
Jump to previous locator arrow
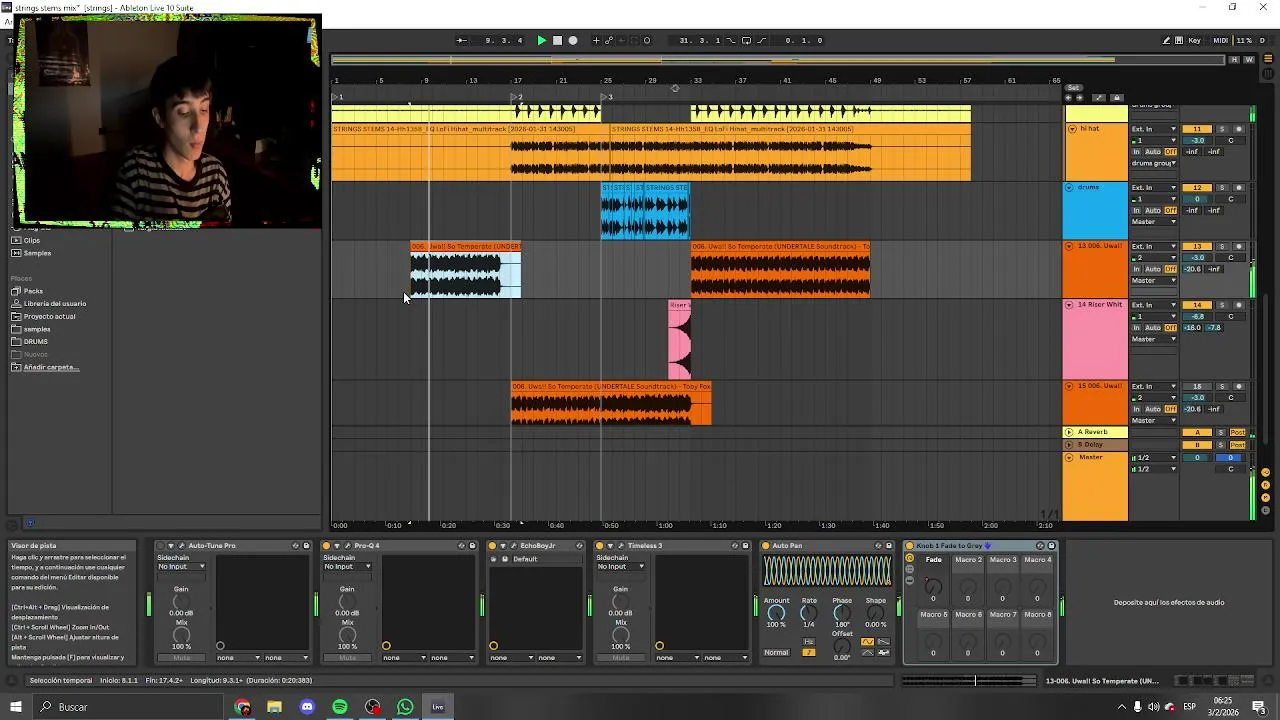[1068, 98]
